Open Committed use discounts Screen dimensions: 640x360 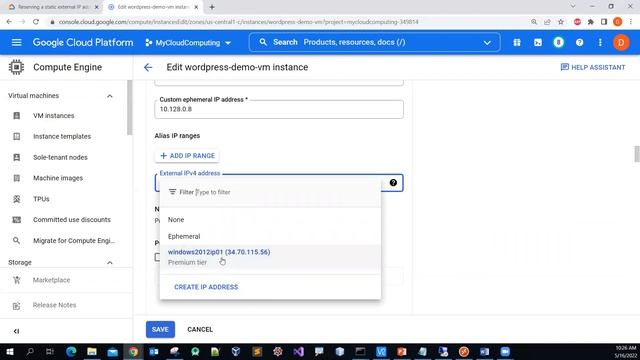[72, 220]
